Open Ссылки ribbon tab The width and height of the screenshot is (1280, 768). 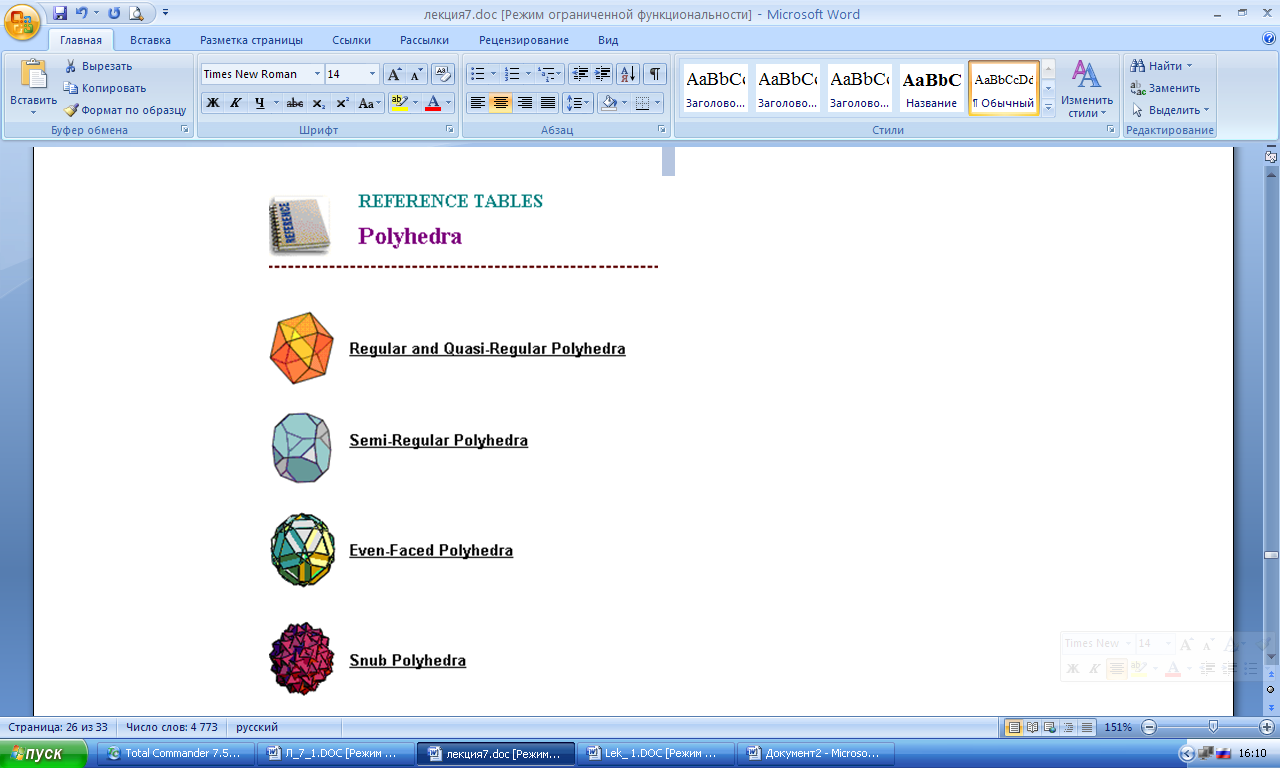(x=351, y=40)
